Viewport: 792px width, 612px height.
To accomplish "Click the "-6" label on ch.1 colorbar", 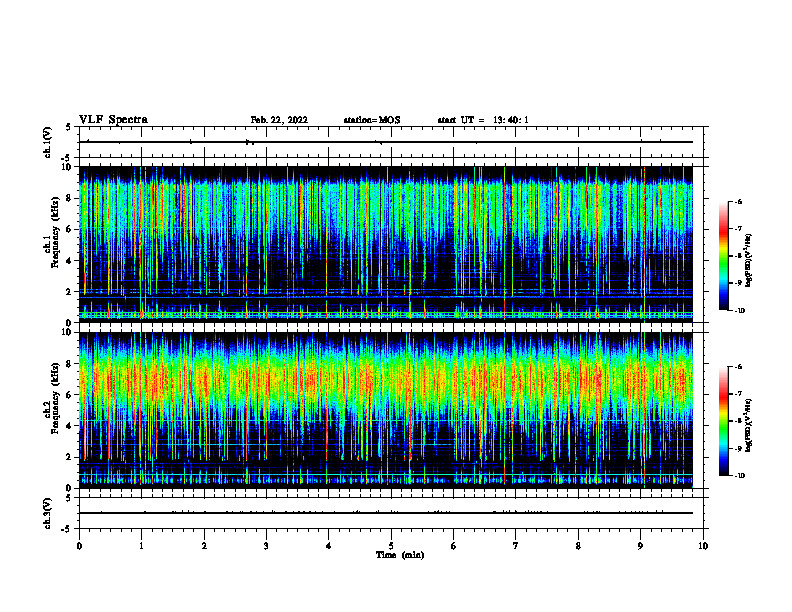I will tap(738, 202).
